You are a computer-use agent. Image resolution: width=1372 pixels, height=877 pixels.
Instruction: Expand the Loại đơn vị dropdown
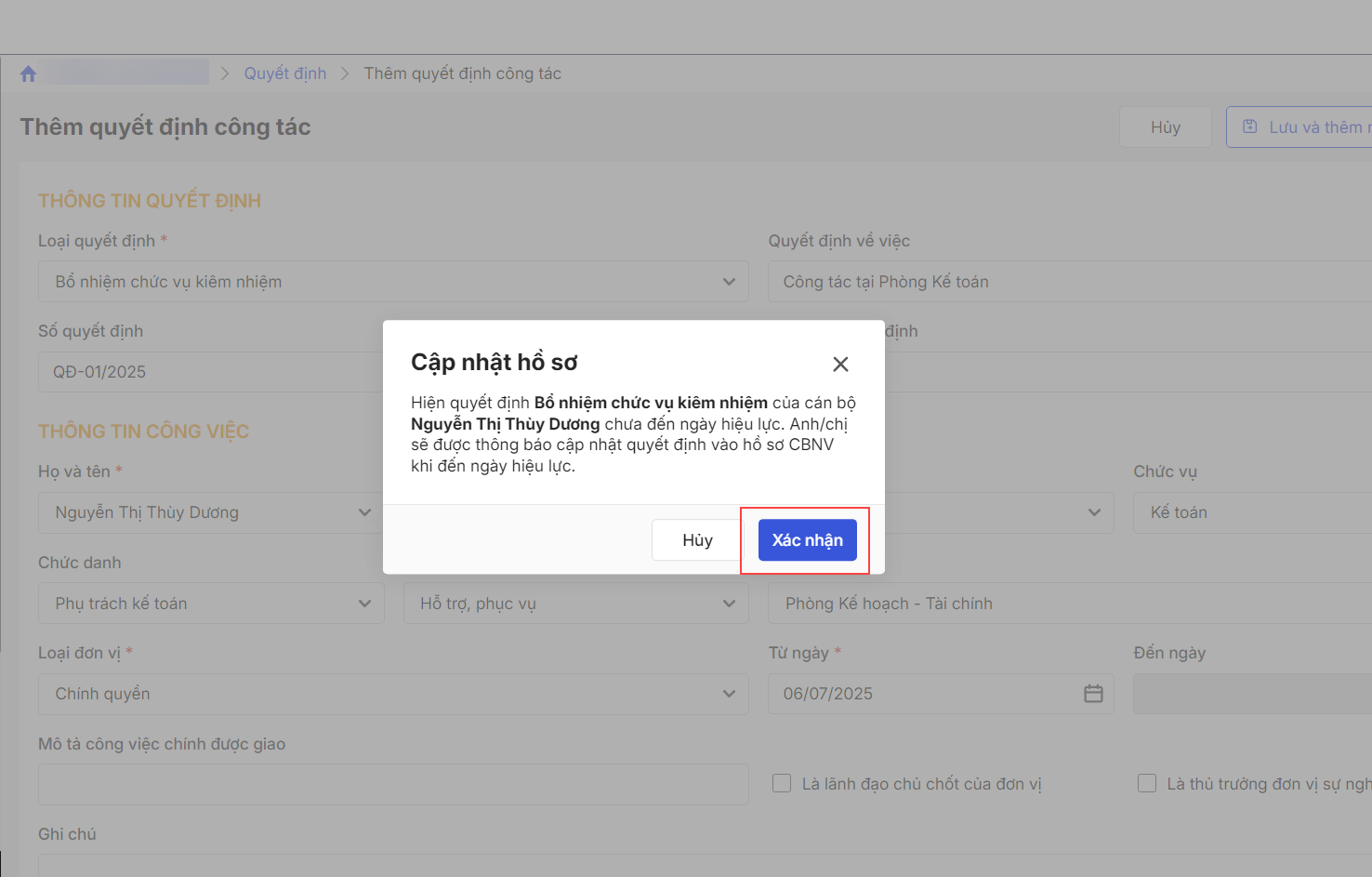[x=729, y=694]
